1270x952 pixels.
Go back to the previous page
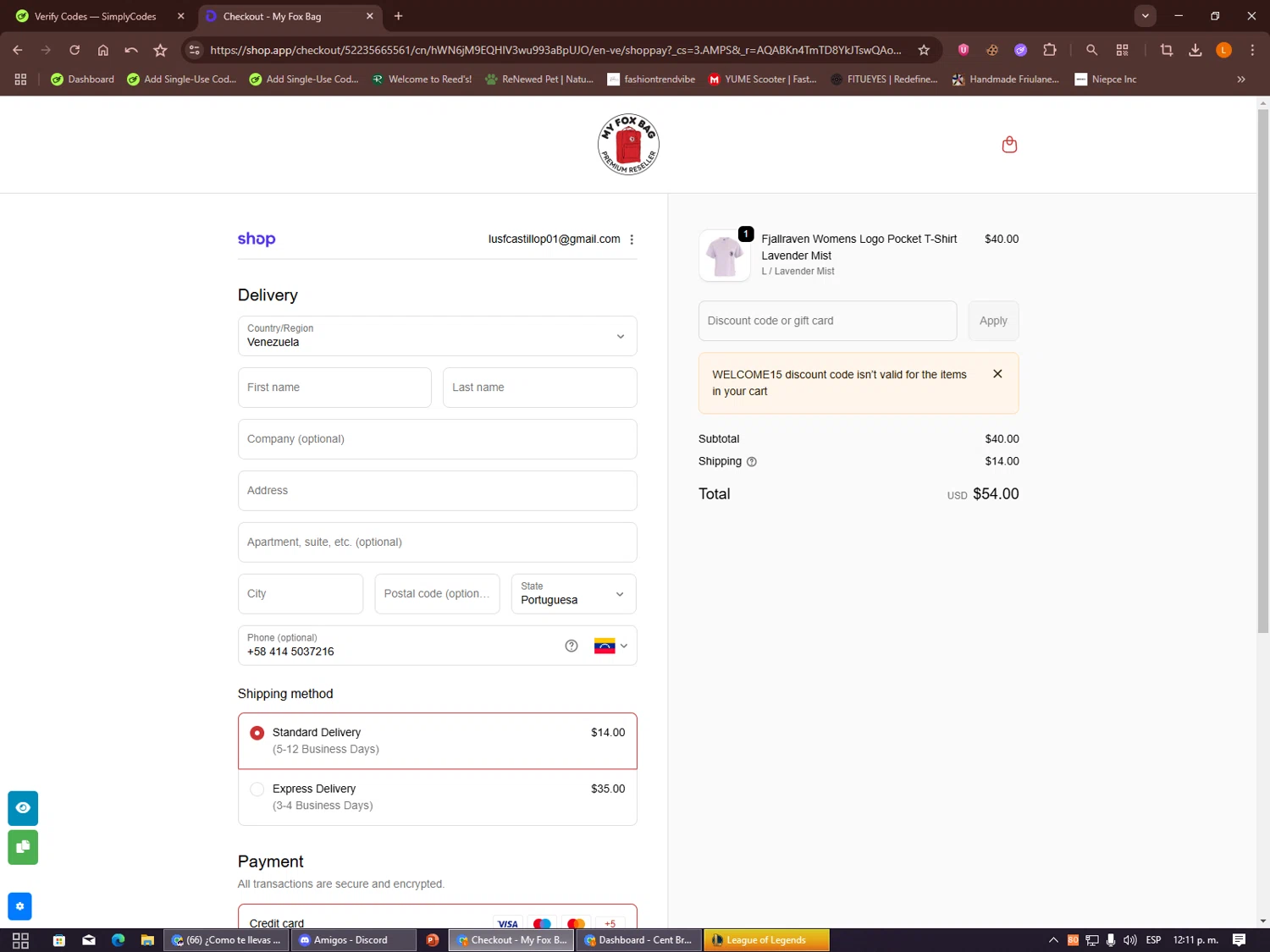point(18,50)
